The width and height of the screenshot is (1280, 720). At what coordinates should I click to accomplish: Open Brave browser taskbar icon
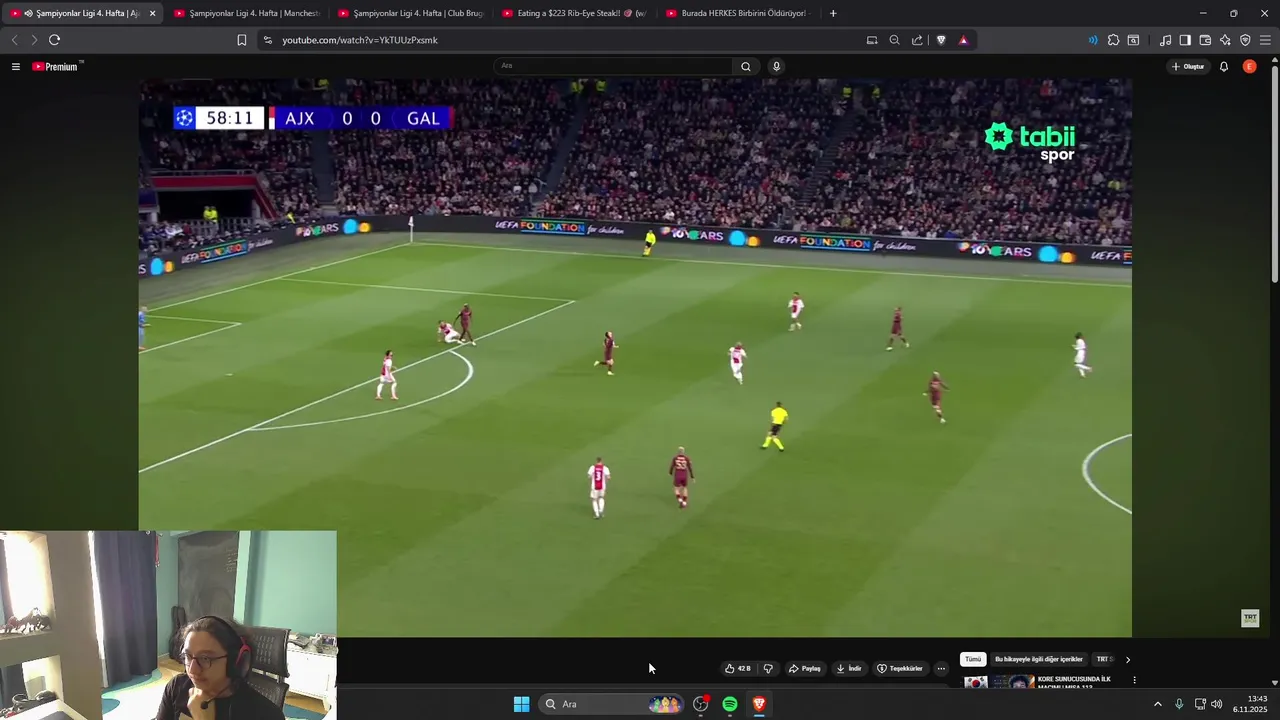tap(759, 704)
